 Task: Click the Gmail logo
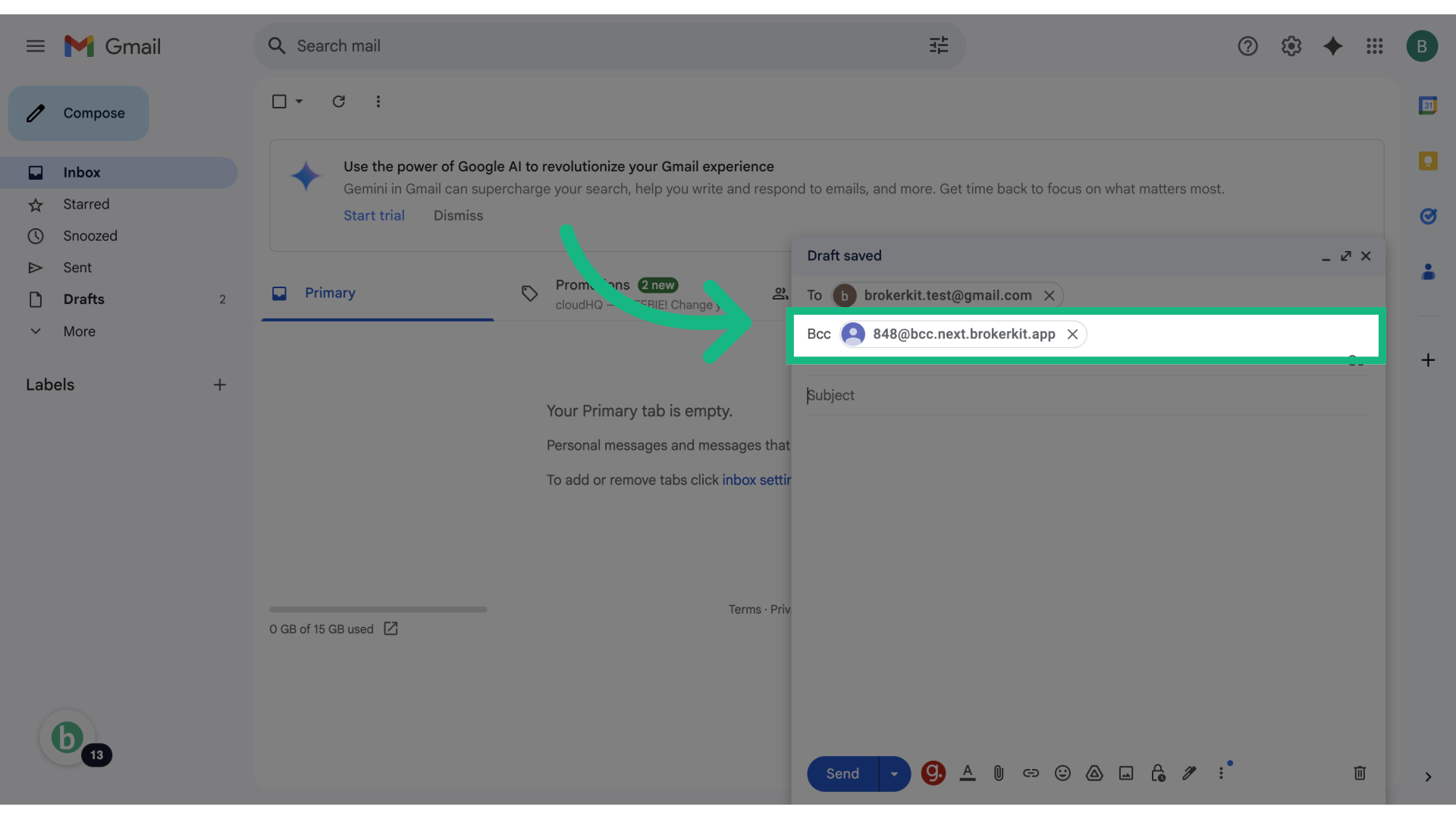click(112, 46)
